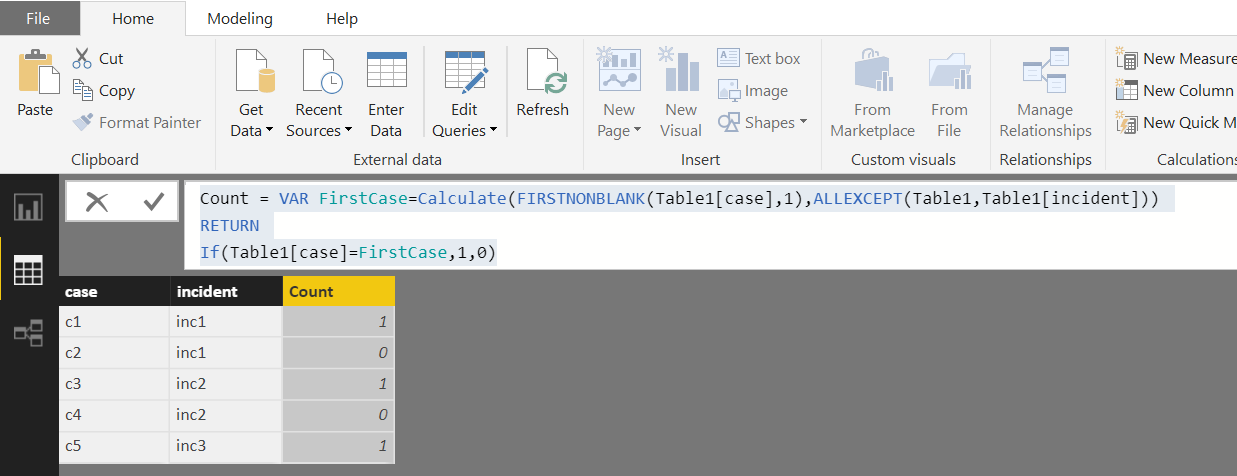
Task: Cancel formula edit with X icon
Action: click(97, 202)
